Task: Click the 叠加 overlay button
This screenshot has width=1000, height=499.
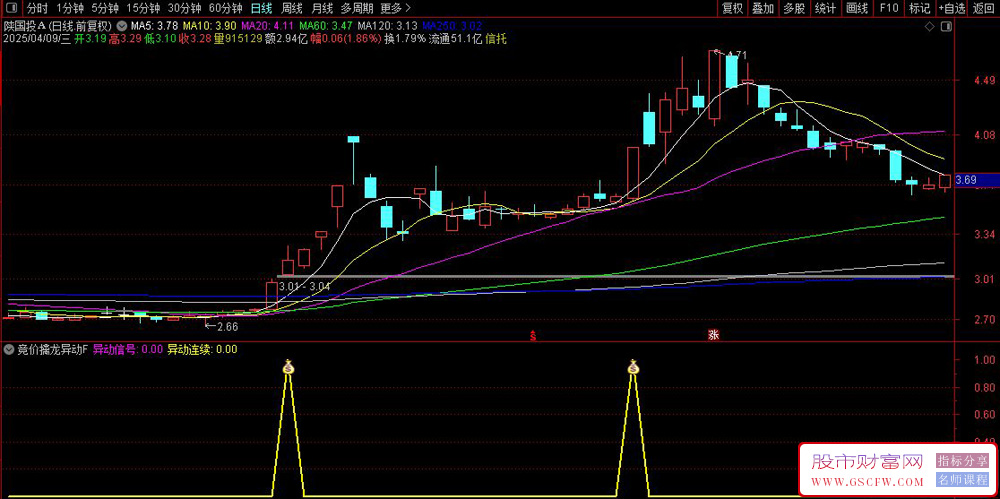Action: pyautogui.click(x=763, y=8)
